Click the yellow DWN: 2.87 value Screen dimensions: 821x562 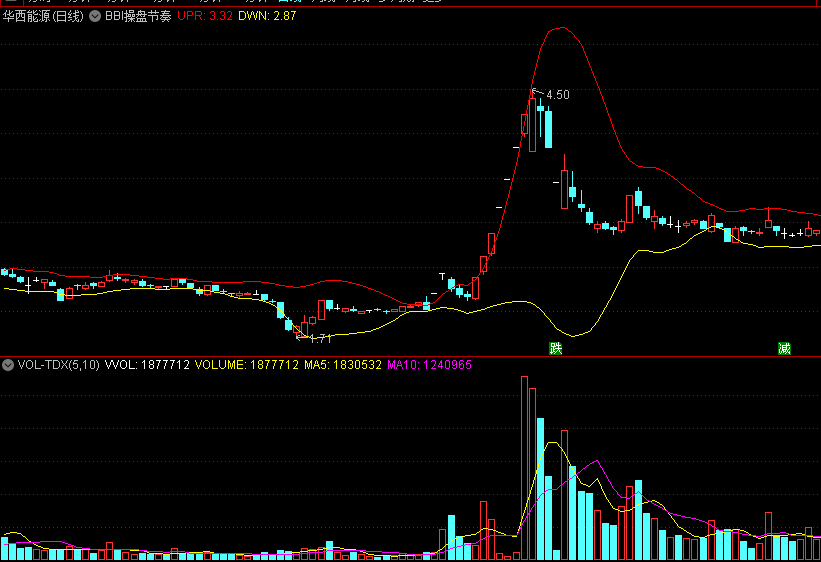(x=267, y=16)
